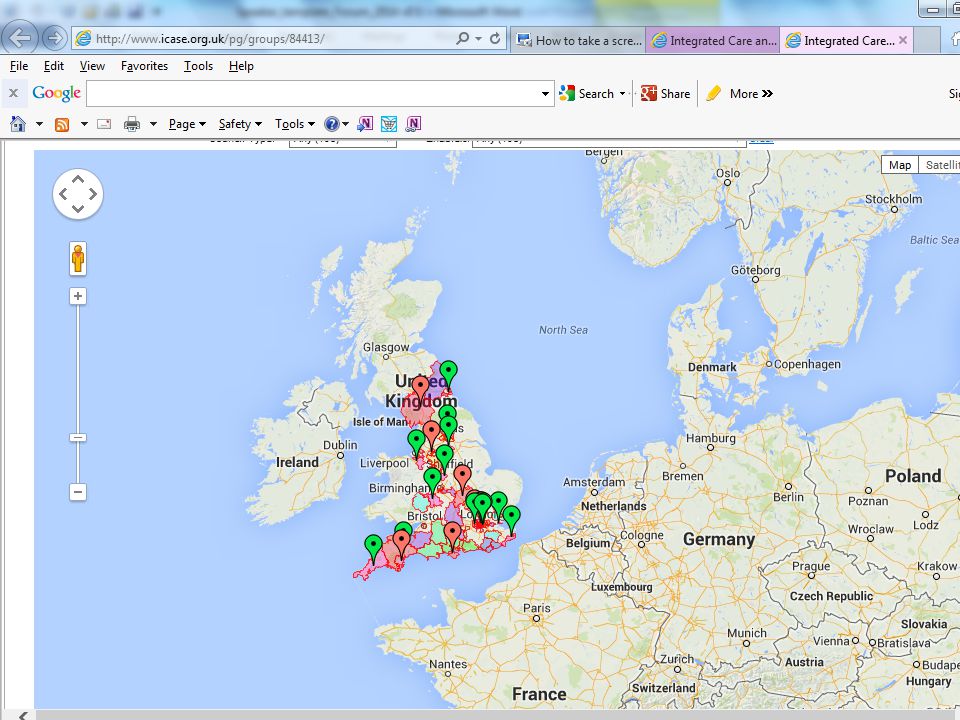Click the printer icon
The height and width of the screenshot is (720, 960).
pyautogui.click(x=132, y=124)
